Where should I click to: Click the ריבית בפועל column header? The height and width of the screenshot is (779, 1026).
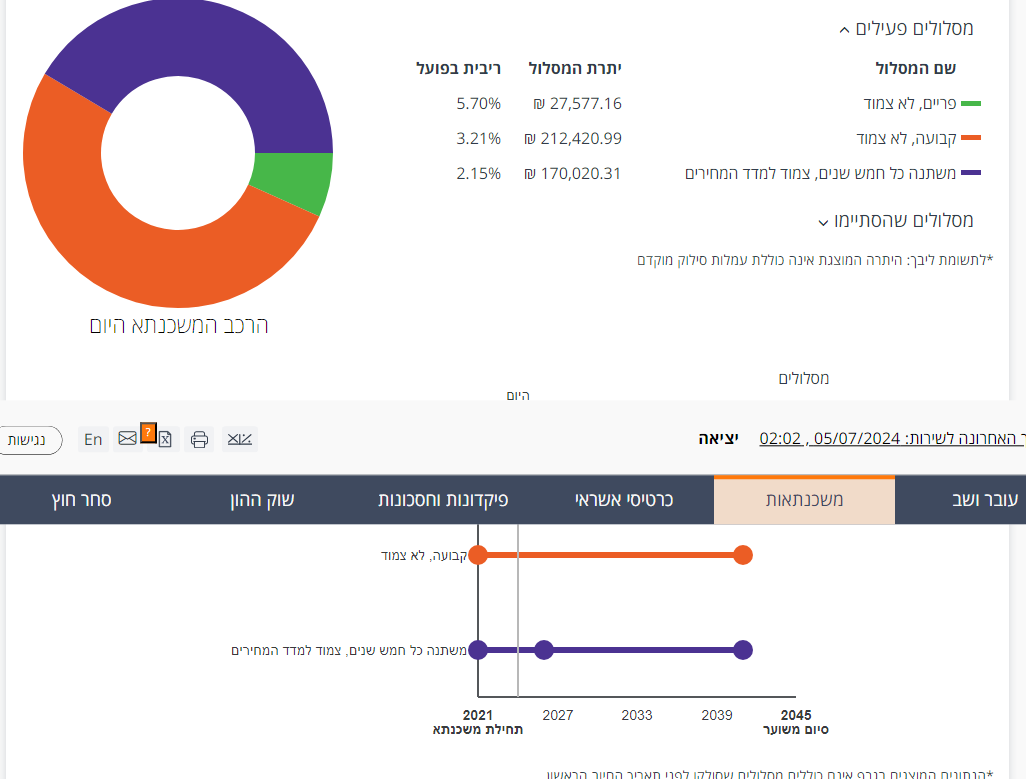click(459, 68)
